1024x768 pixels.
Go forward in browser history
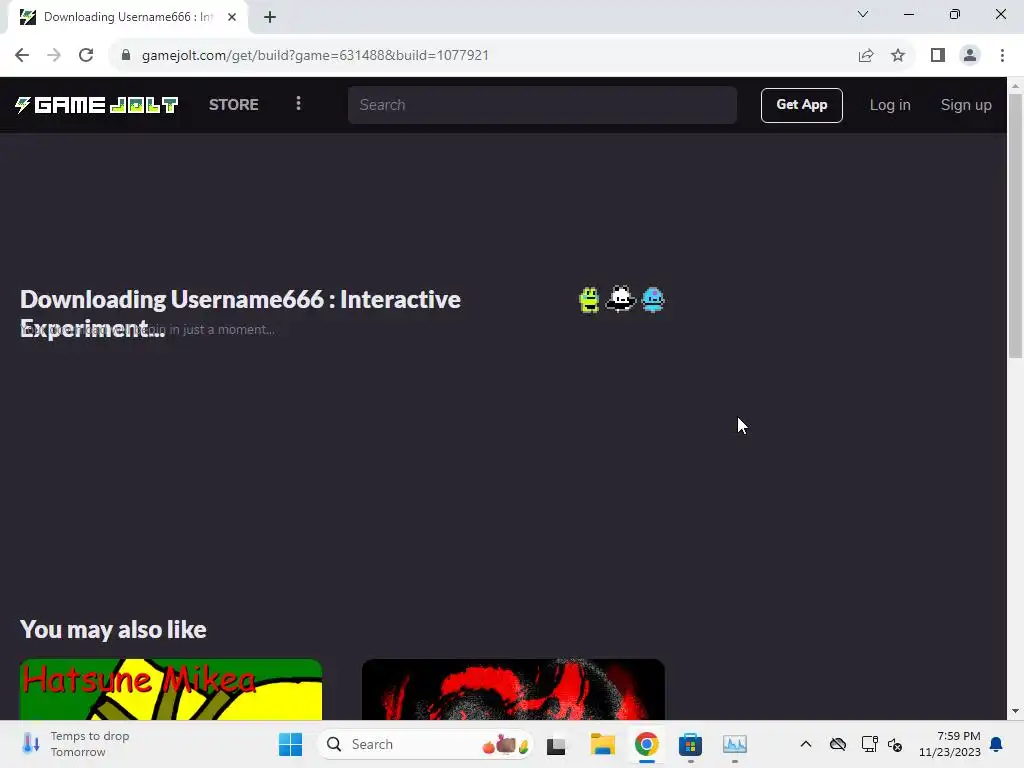(x=54, y=55)
